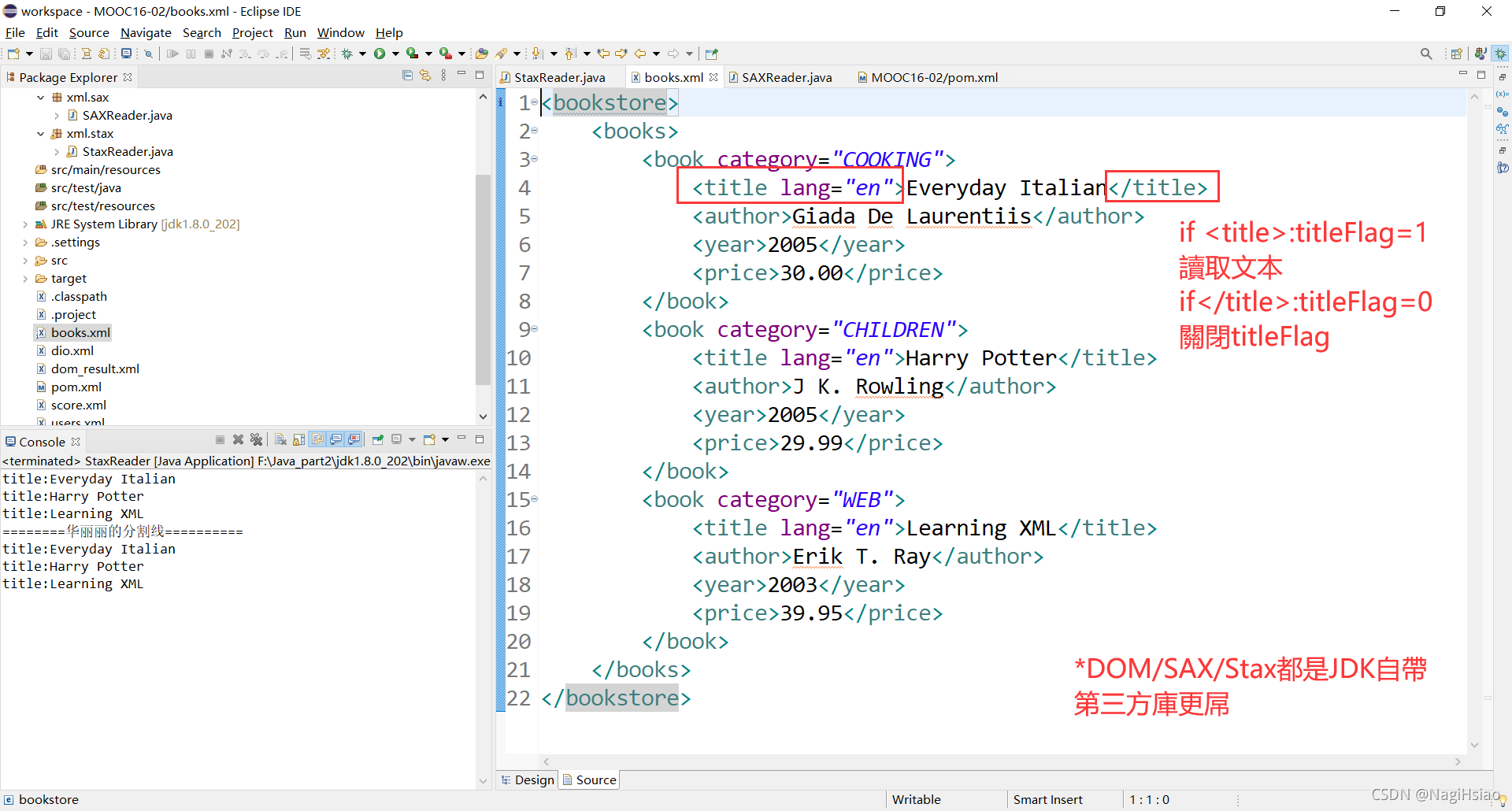Click Remove Launch icon in Console

click(x=238, y=439)
